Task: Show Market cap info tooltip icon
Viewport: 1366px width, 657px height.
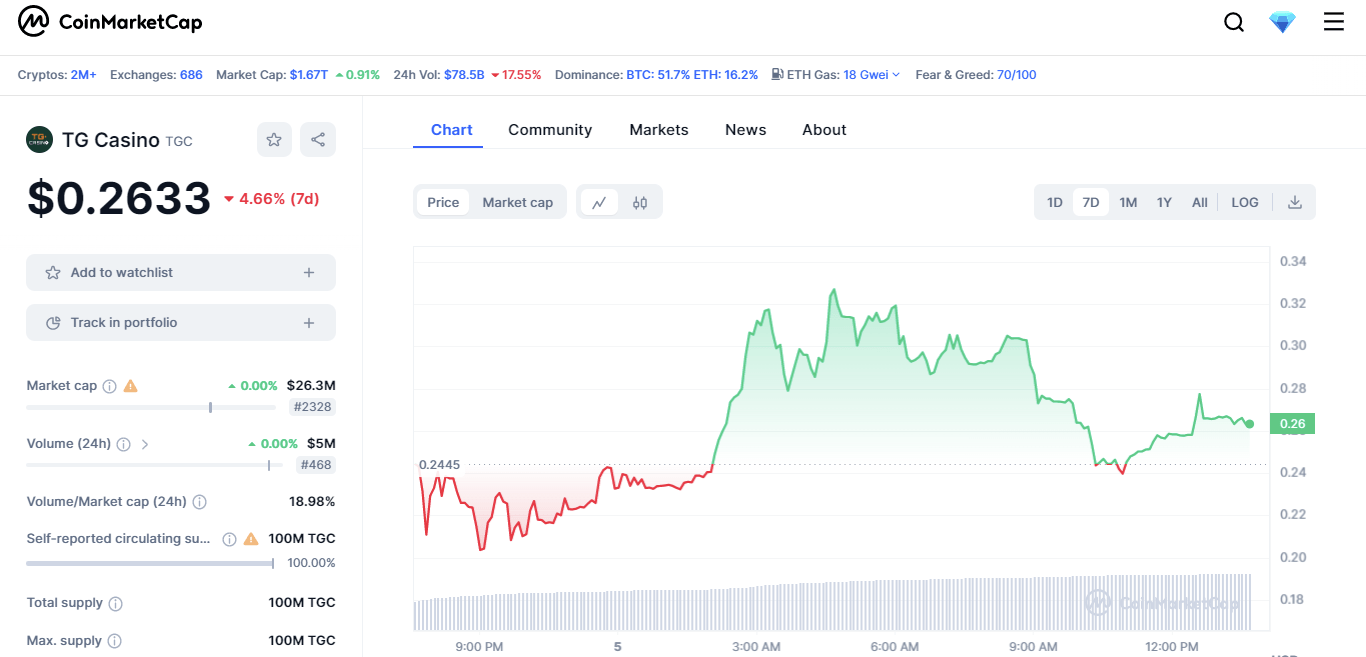Action: [x=110, y=386]
